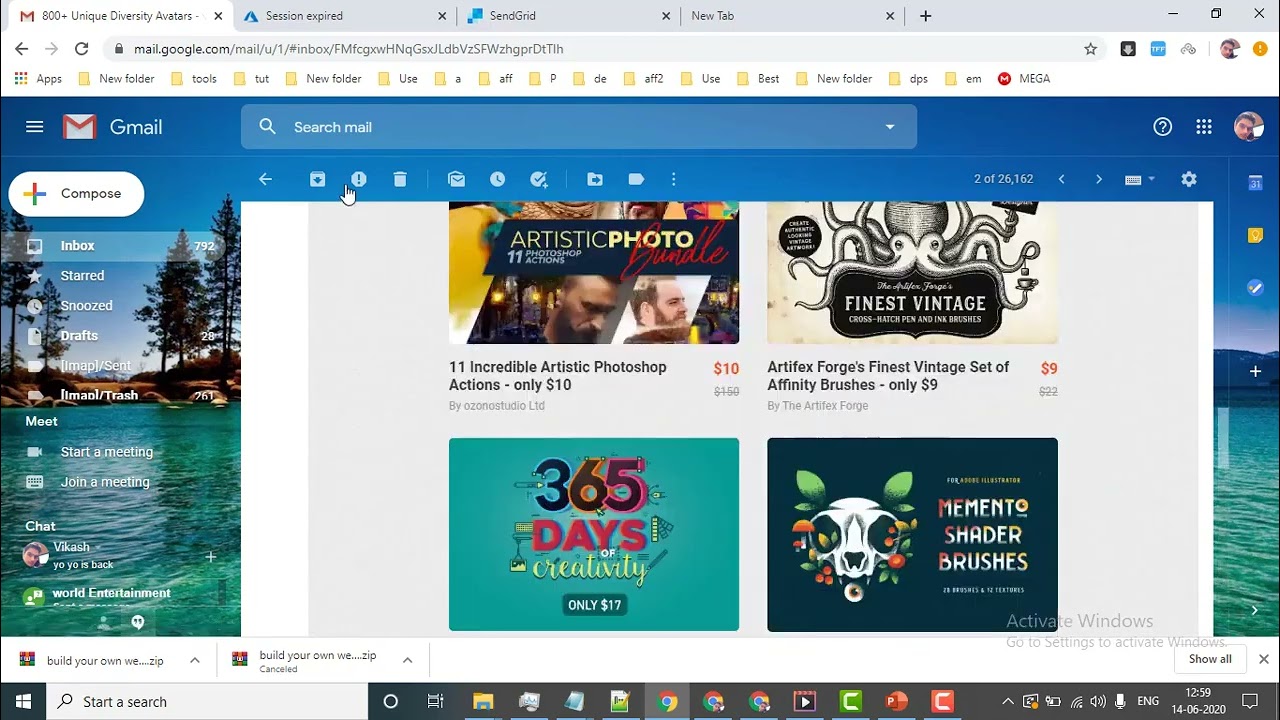Open Artifex Forge's Finest Vintage Set link
This screenshot has height=720, width=1280.
tap(888, 376)
